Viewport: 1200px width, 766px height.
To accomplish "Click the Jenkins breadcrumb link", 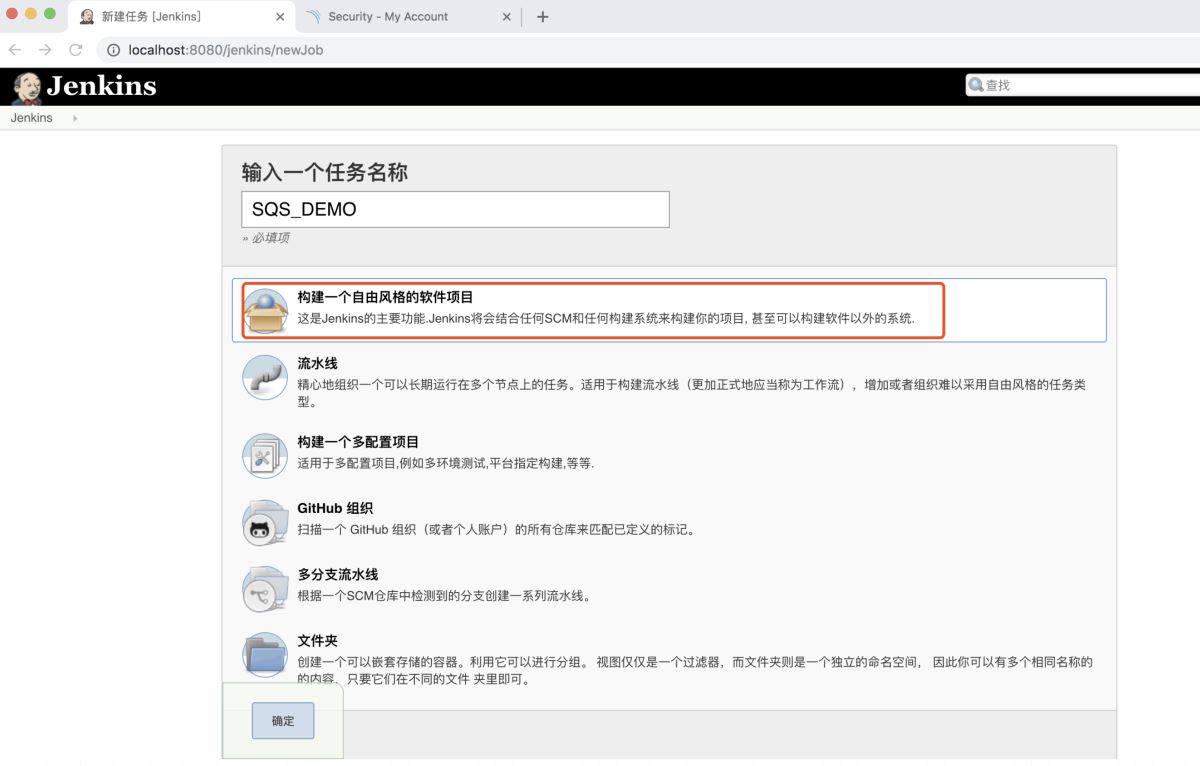I will pyautogui.click(x=31, y=118).
